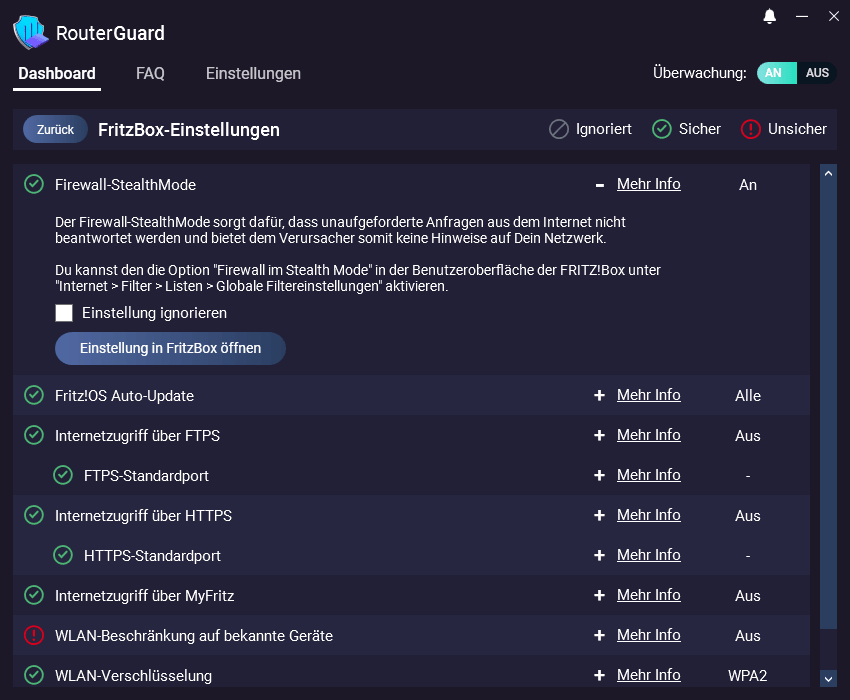Set Überwachung toggle to AN

click(x=774, y=73)
